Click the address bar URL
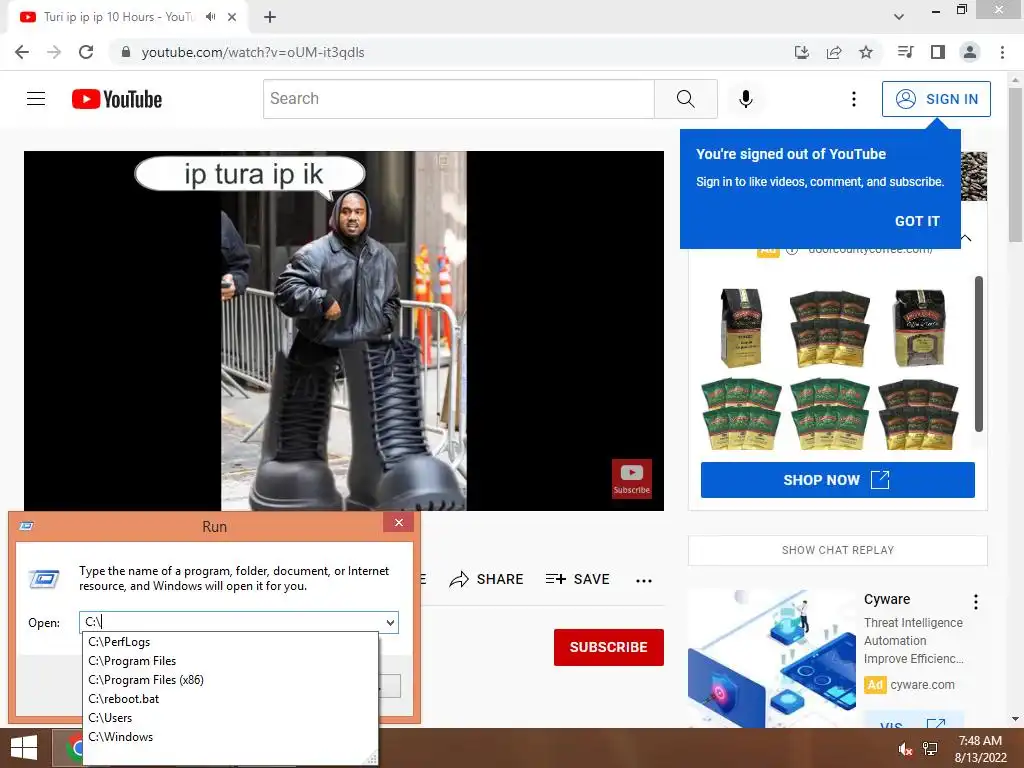This screenshot has width=1024, height=768. [x=253, y=52]
